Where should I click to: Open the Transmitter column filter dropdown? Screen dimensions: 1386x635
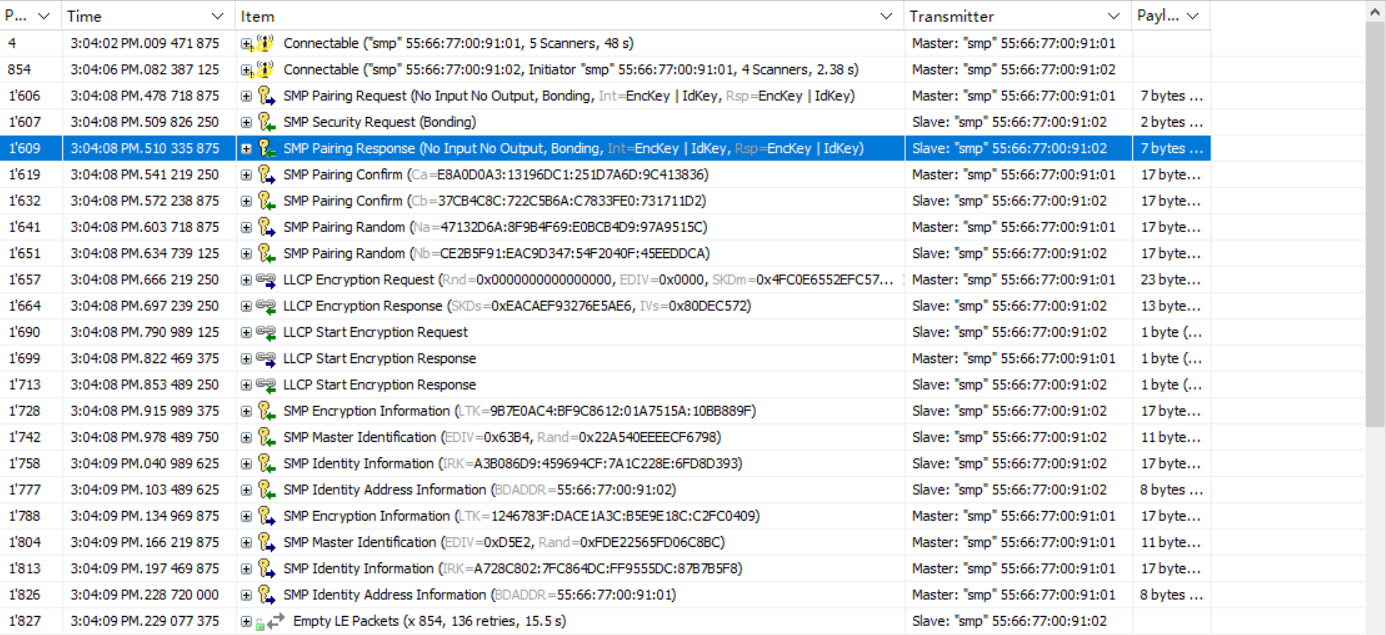pyautogui.click(x=1113, y=16)
